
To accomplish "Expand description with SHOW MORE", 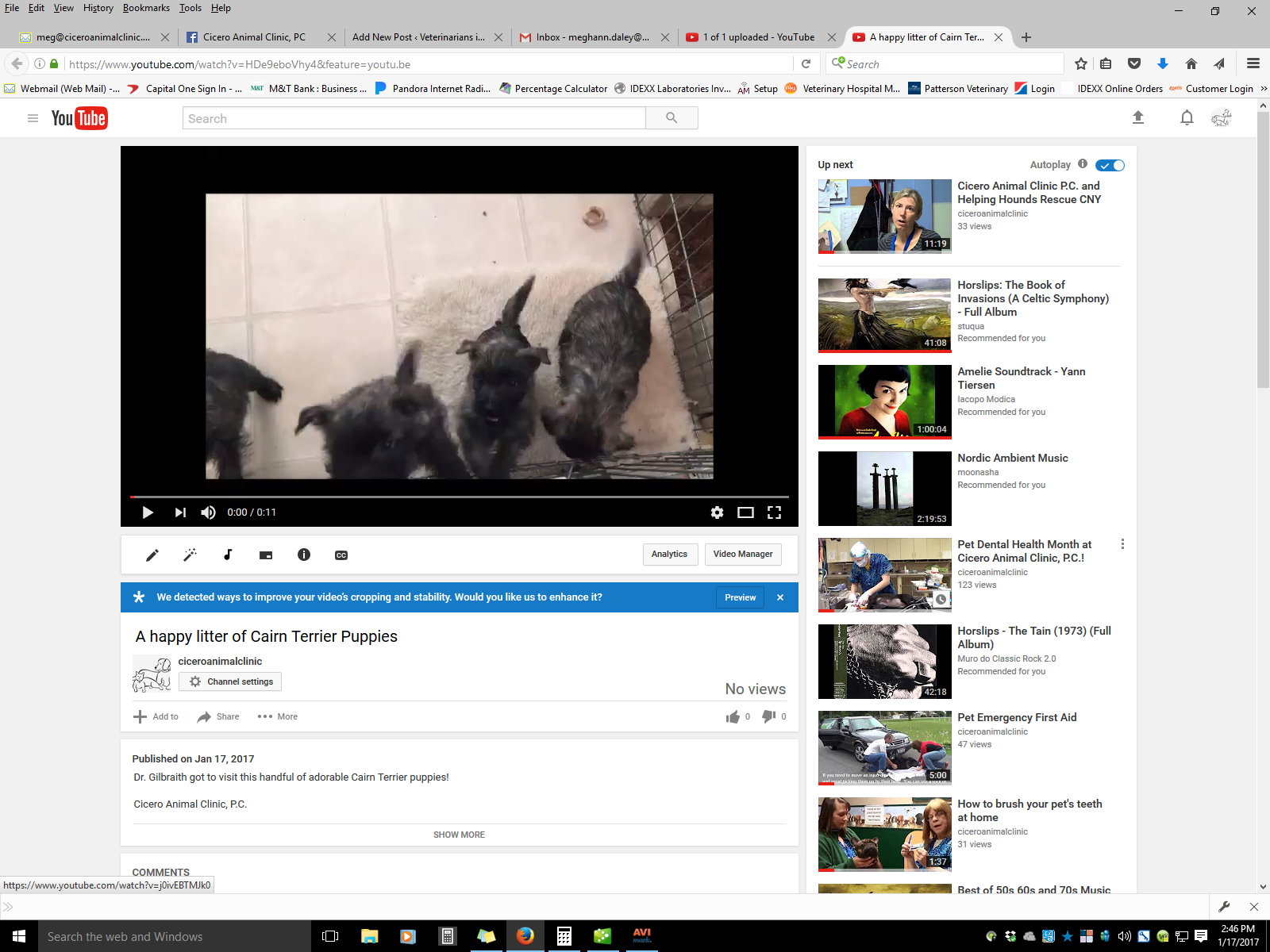I will tap(459, 835).
